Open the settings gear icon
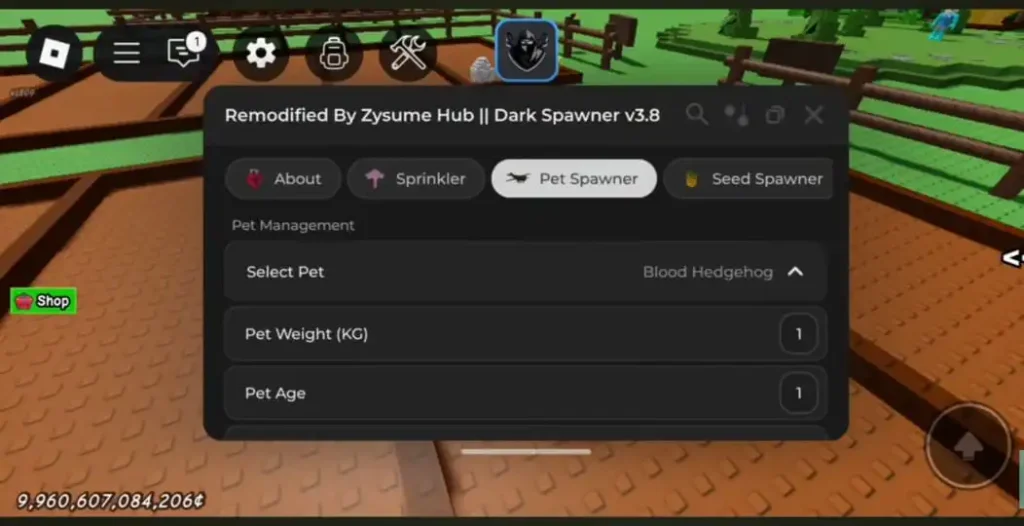Image resolution: width=1024 pixels, height=526 pixels. click(x=261, y=53)
